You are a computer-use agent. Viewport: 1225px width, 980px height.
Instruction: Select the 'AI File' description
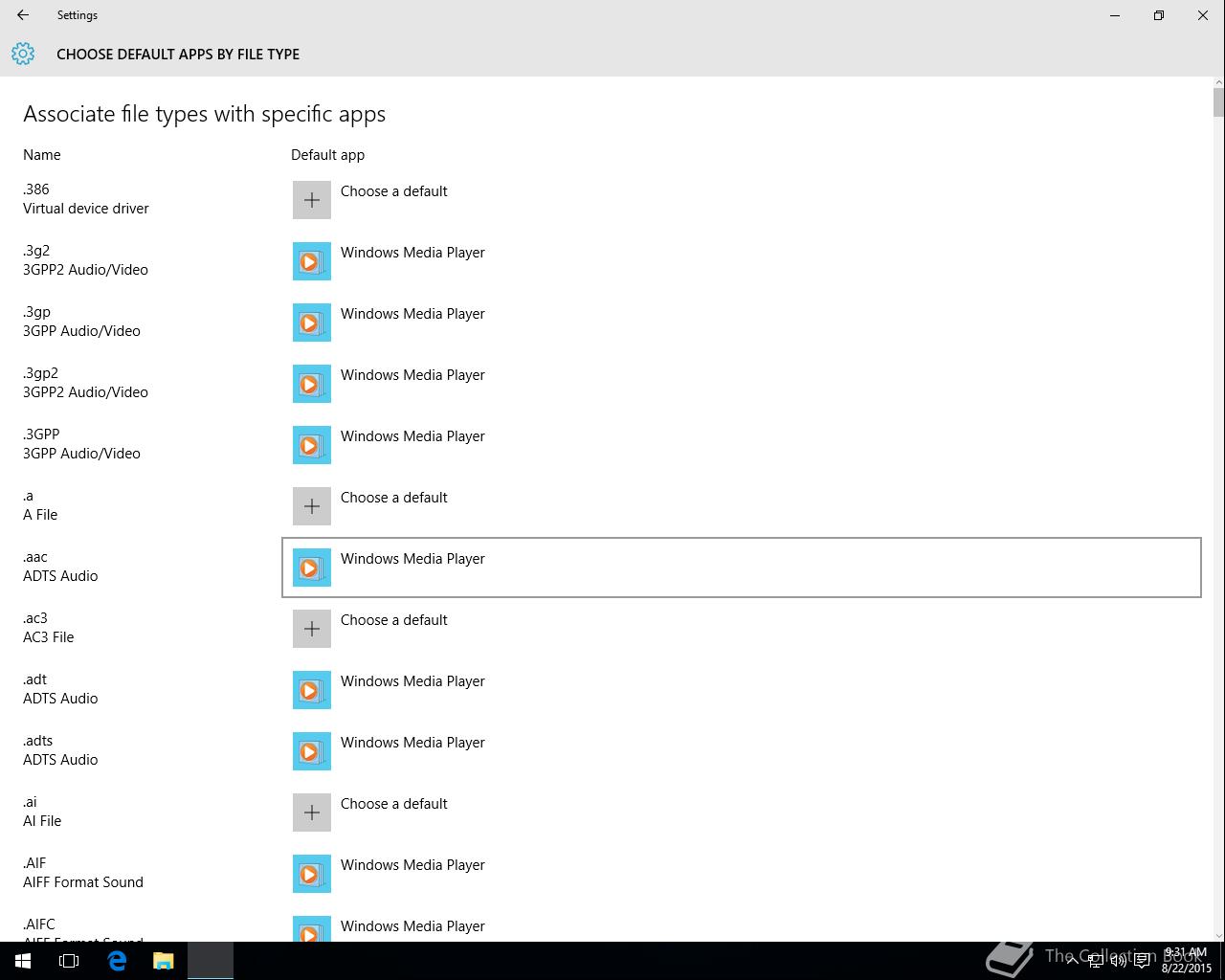pos(42,821)
